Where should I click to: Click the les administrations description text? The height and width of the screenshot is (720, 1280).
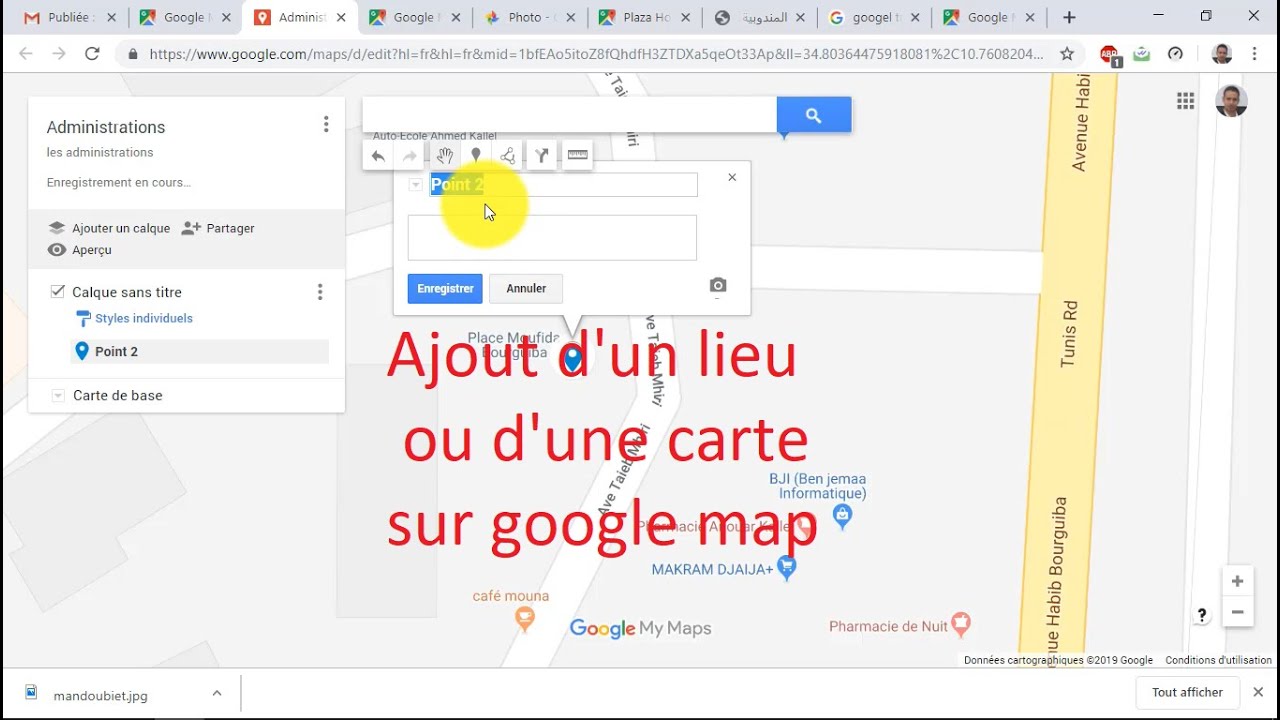(x=100, y=152)
